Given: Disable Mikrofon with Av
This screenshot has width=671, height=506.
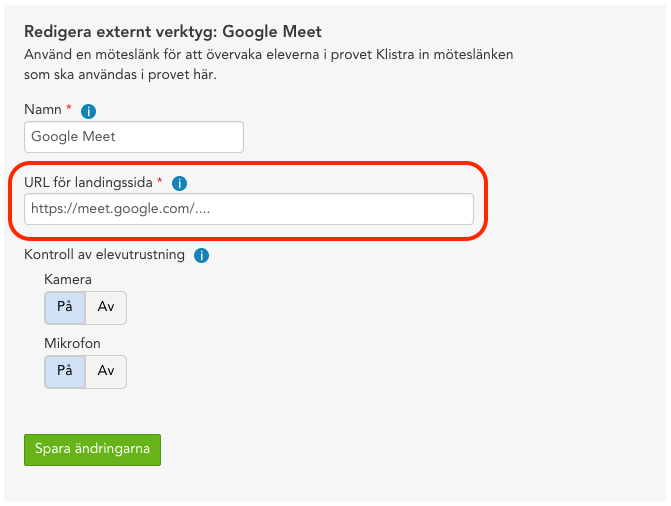Looking at the screenshot, I should click(106, 372).
